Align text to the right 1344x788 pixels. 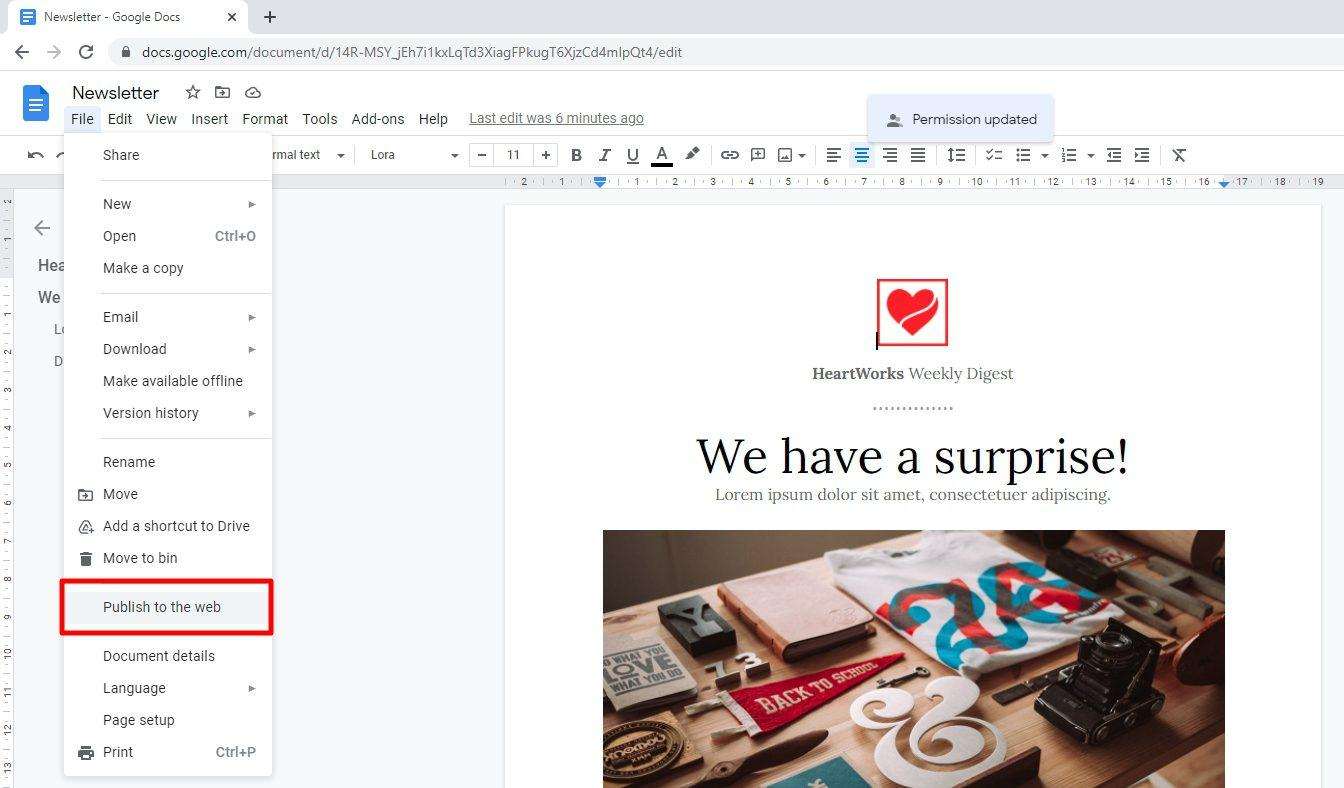point(889,155)
